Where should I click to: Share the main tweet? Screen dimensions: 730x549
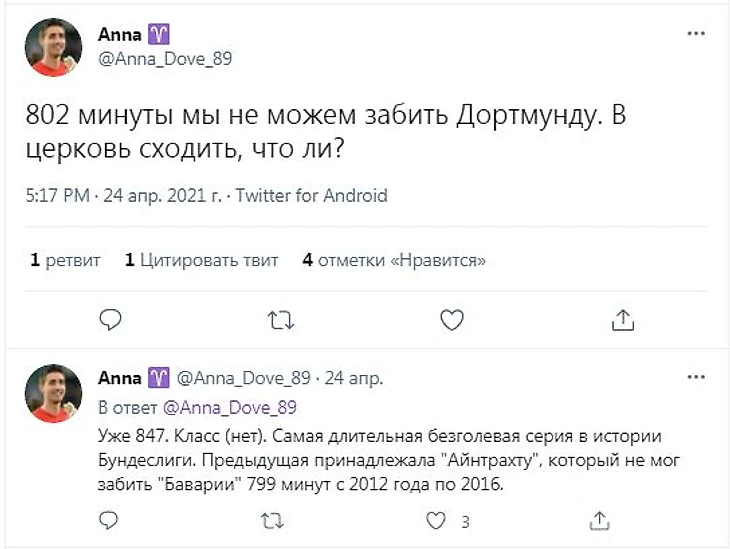(622, 319)
